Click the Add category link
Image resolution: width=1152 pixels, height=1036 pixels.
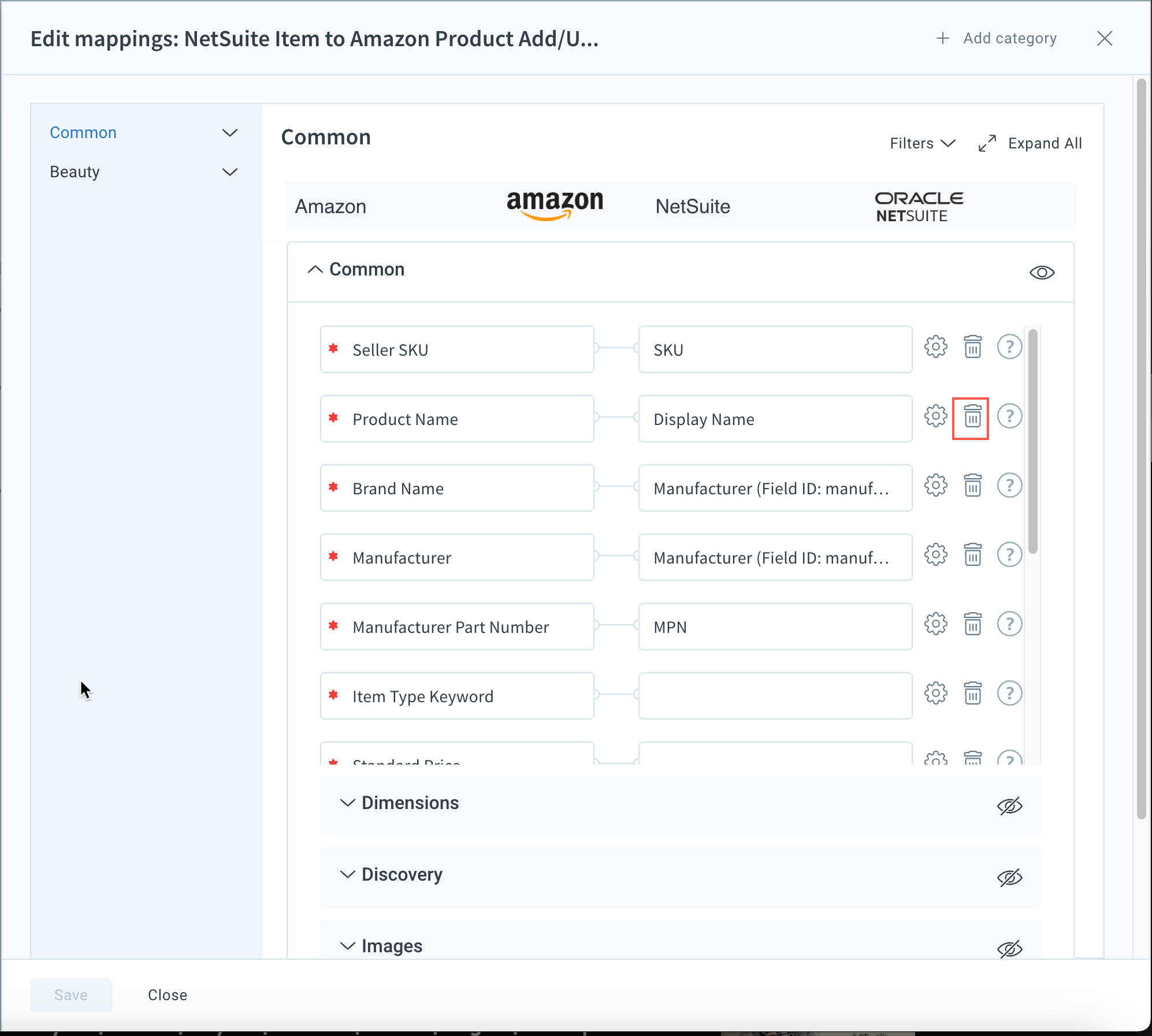point(1009,39)
